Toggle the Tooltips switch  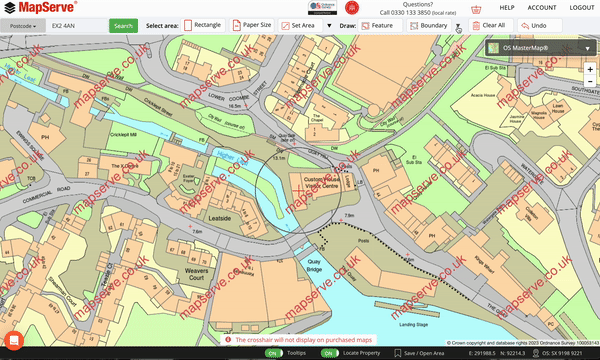[273, 353]
